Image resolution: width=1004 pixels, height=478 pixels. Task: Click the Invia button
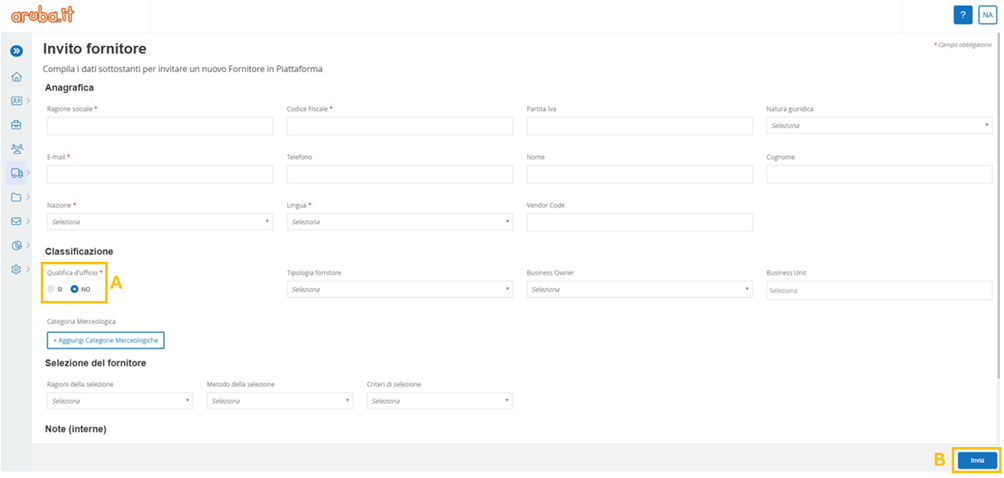point(977,460)
